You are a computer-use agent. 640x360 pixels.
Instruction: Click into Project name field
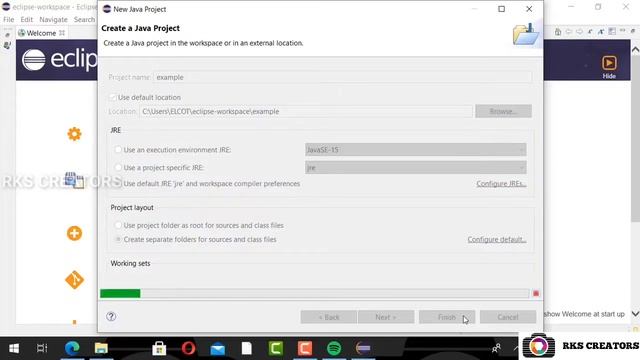tap(342, 77)
